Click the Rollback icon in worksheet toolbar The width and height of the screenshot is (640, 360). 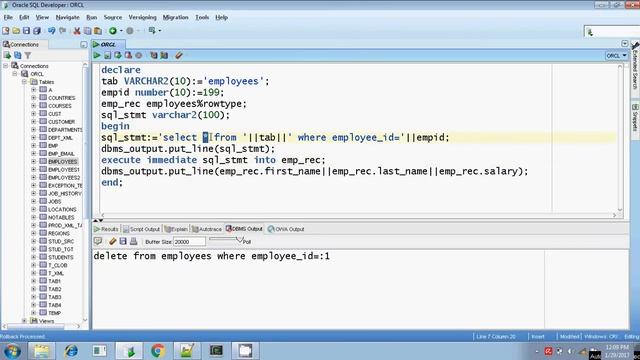tap(128, 55)
